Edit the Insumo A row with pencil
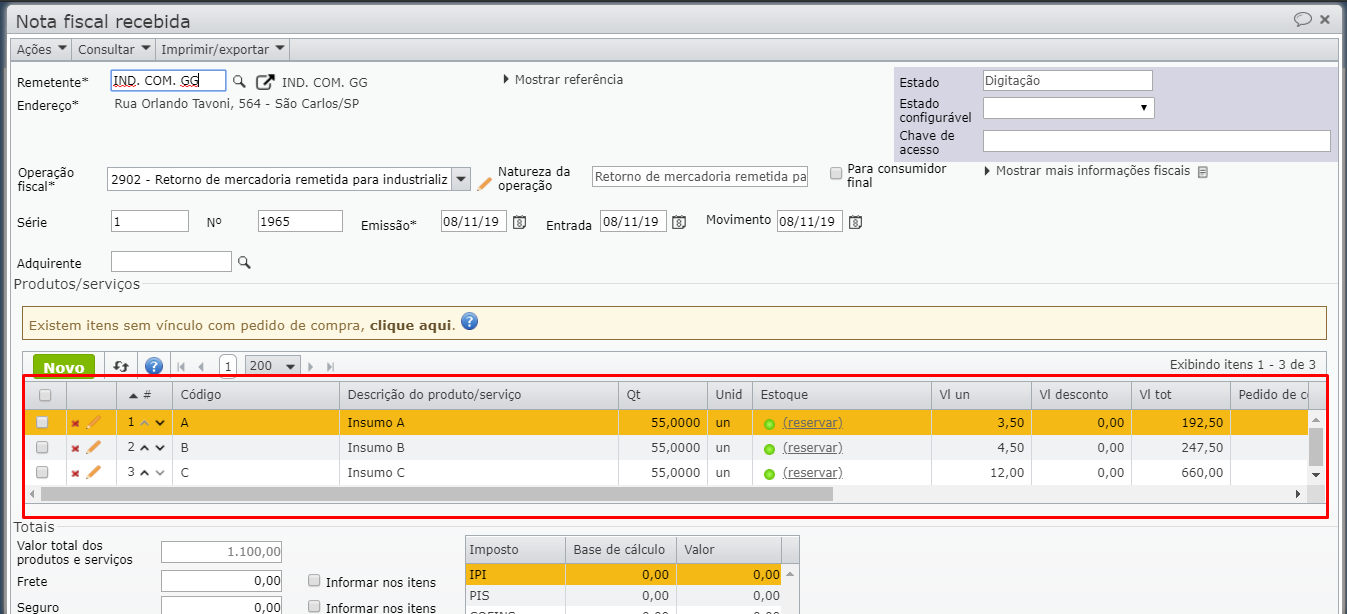This screenshot has width=1347, height=614. (94, 422)
